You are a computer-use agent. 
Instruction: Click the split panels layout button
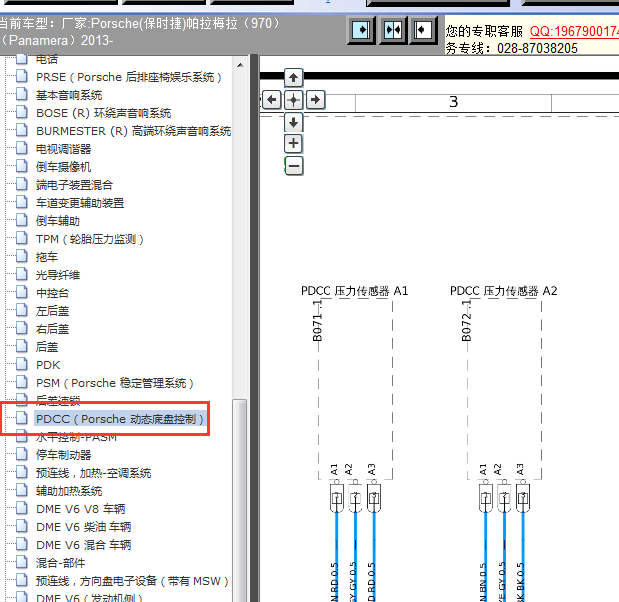(x=393, y=30)
